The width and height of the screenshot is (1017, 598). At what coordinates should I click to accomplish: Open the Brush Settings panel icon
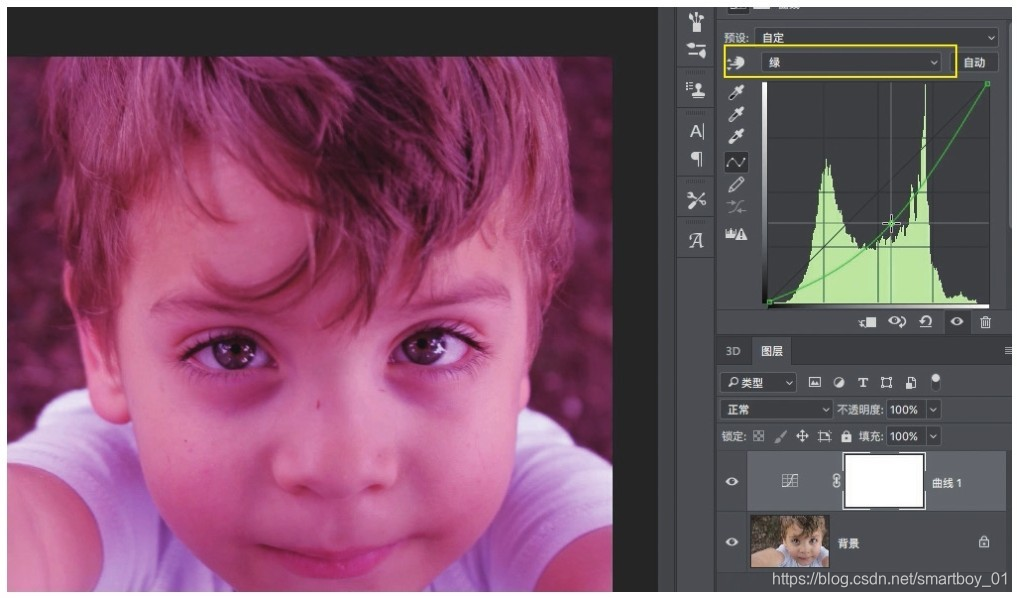coord(696,50)
